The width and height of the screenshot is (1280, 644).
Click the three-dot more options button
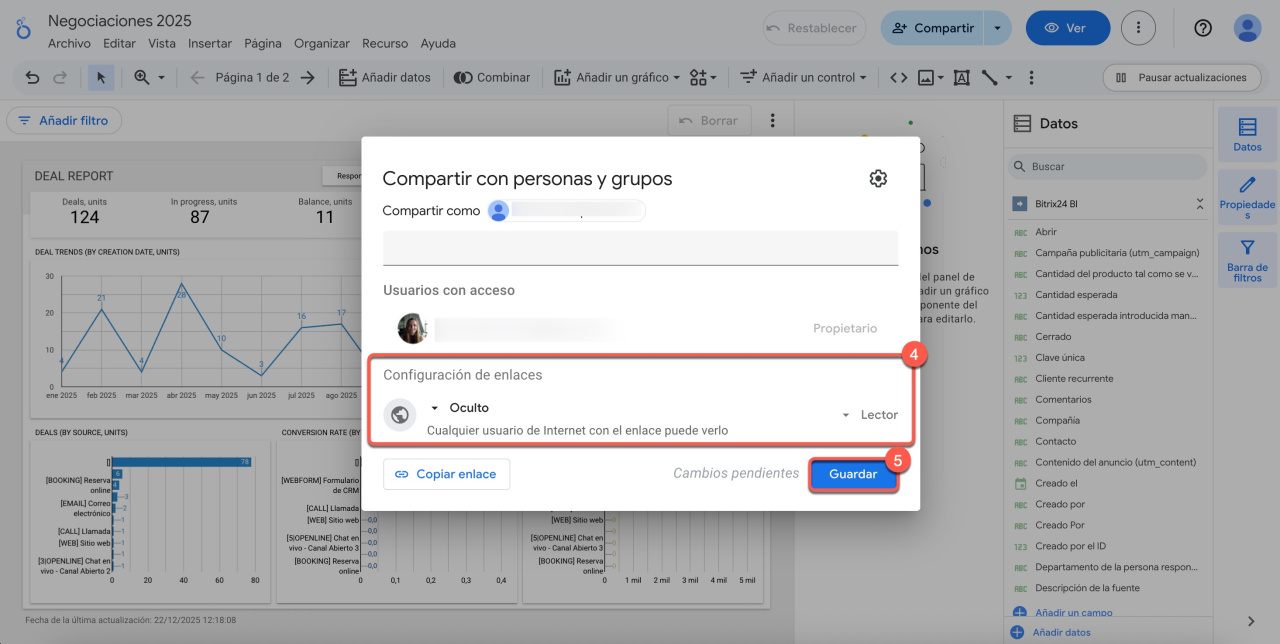click(x=1138, y=28)
